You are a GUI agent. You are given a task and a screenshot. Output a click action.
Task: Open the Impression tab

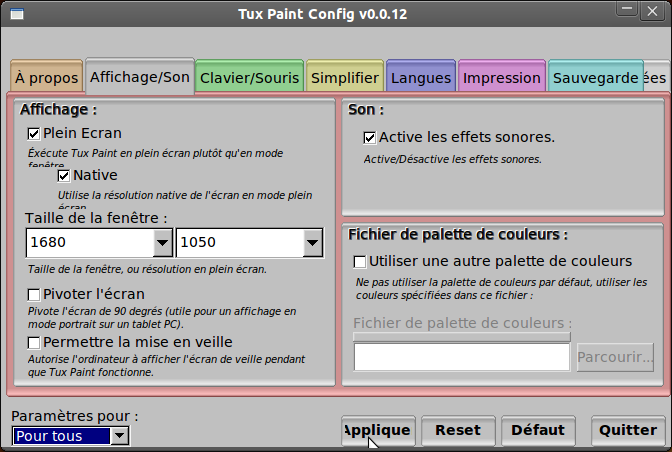click(502, 78)
